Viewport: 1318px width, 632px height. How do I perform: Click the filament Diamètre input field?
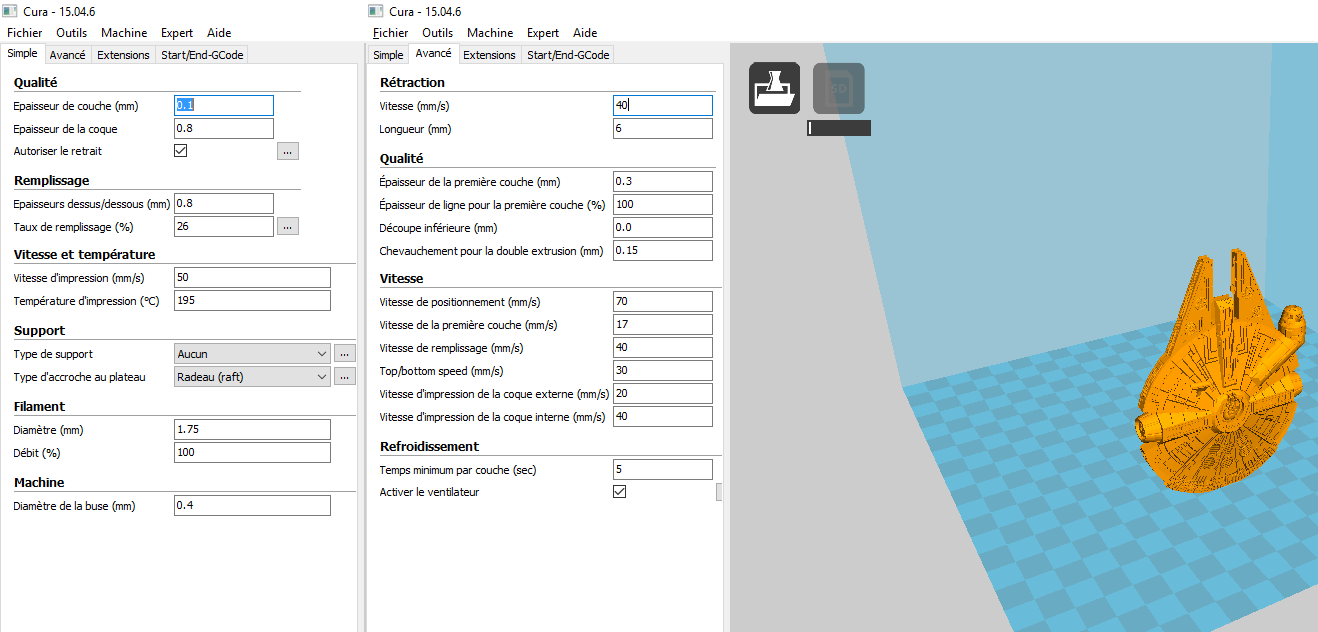coord(252,429)
